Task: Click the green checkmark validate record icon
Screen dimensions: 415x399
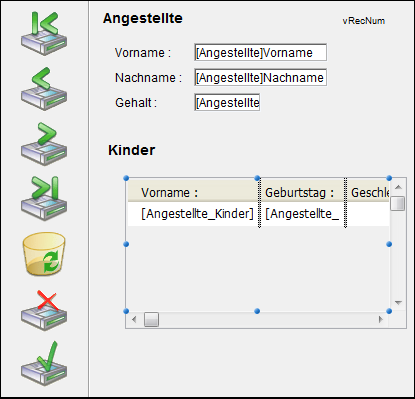Action: click(x=44, y=364)
